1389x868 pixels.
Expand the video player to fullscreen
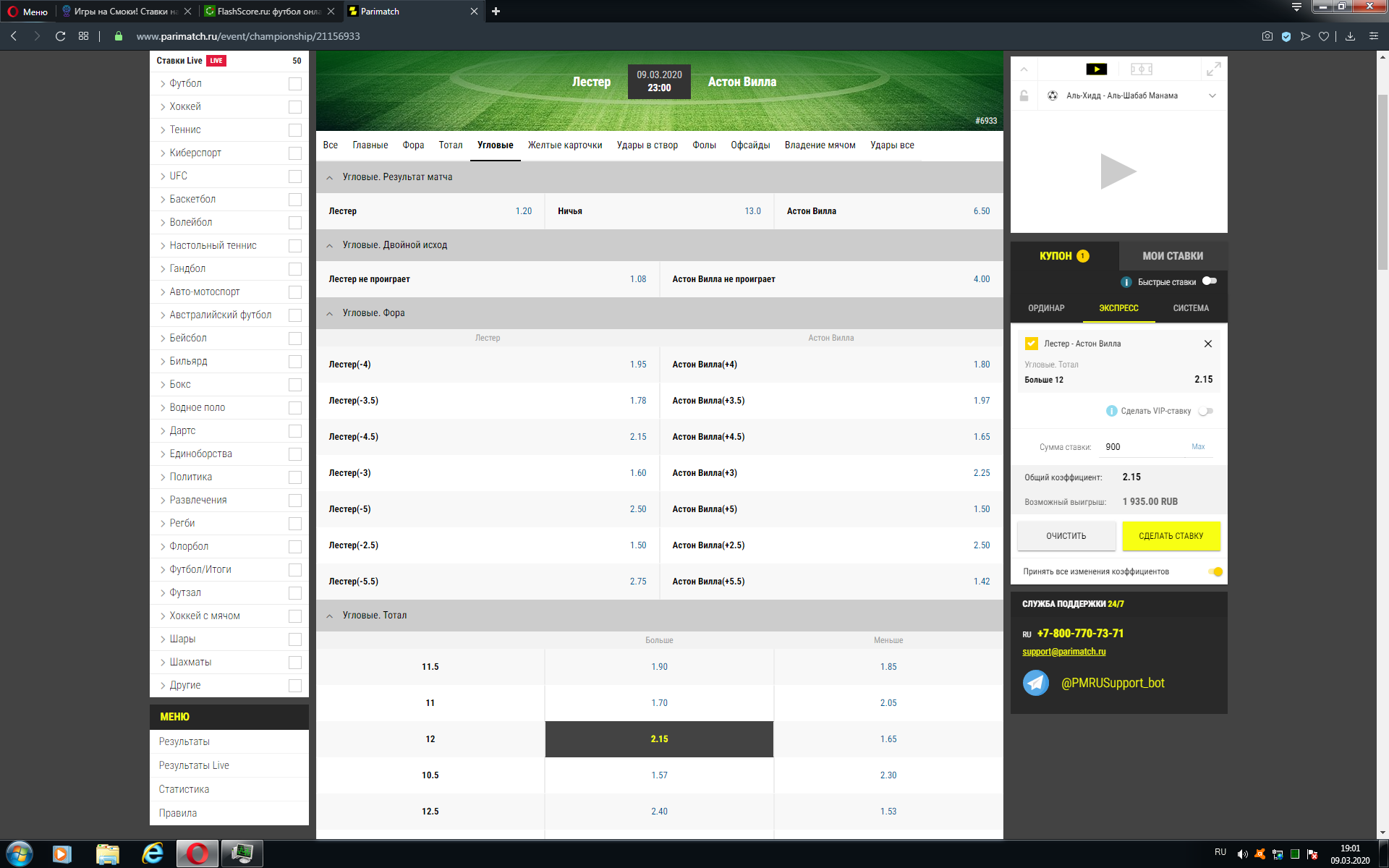click(x=1213, y=69)
